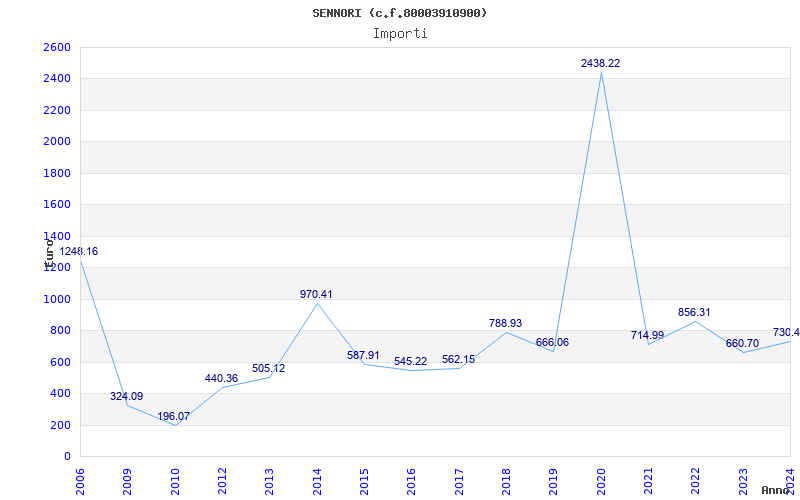Select x-axis year 2012
Viewport: 800px width, 500px height.
[x=222, y=481]
